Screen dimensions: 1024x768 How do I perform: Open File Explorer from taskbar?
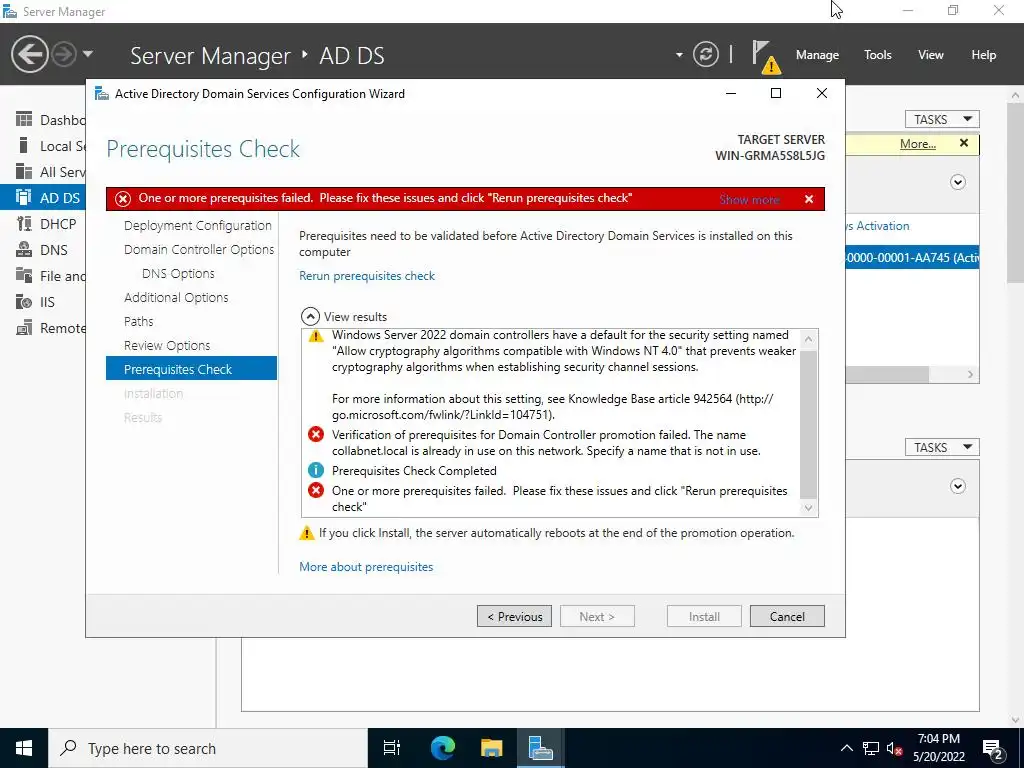pyautogui.click(x=492, y=748)
